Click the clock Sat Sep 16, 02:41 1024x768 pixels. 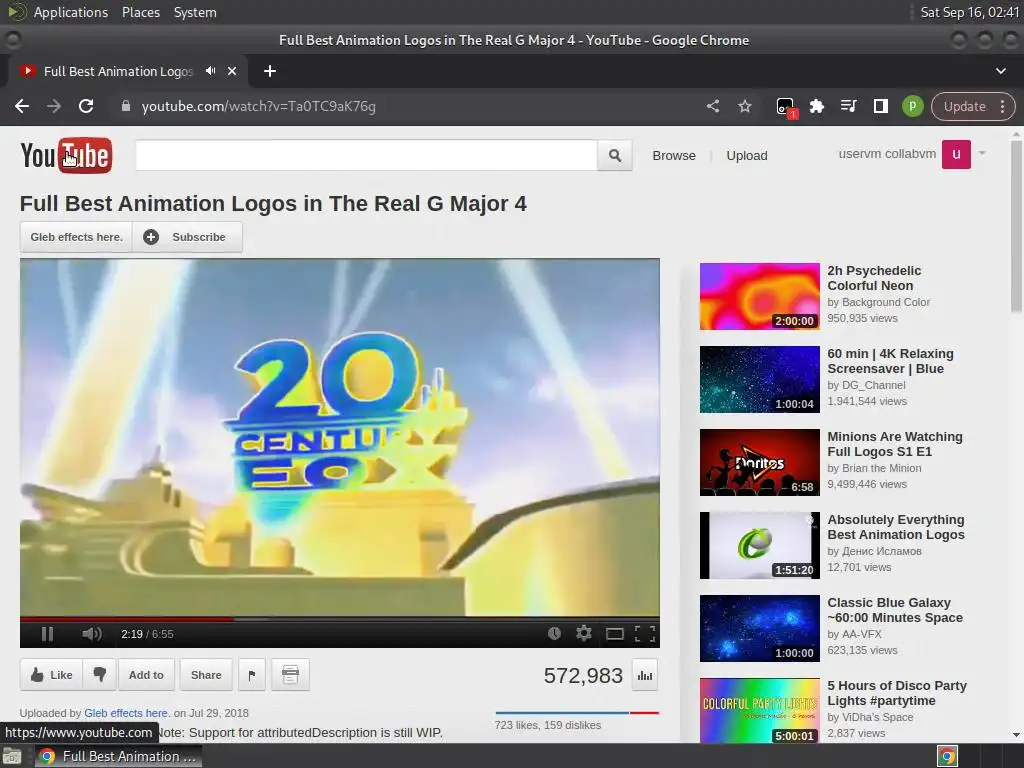(969, 12)
